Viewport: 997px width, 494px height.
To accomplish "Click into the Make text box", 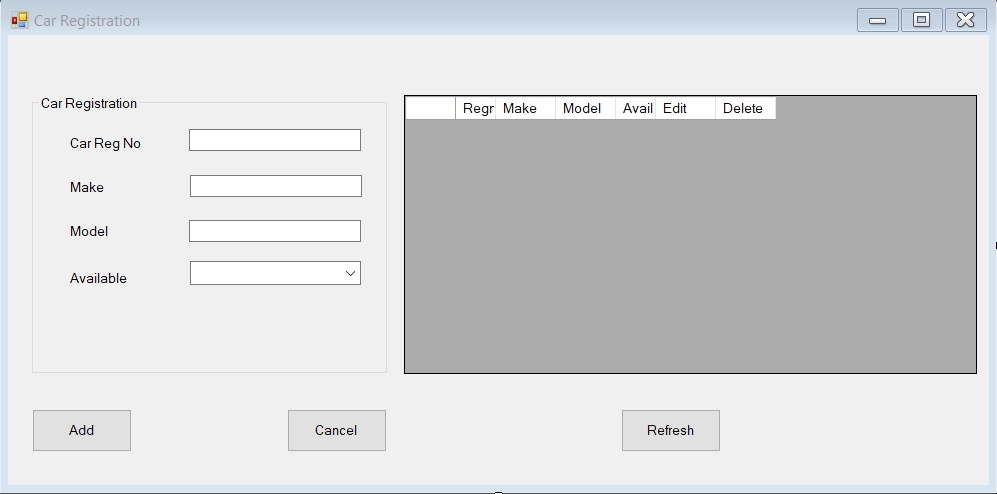I will point(275,186).
